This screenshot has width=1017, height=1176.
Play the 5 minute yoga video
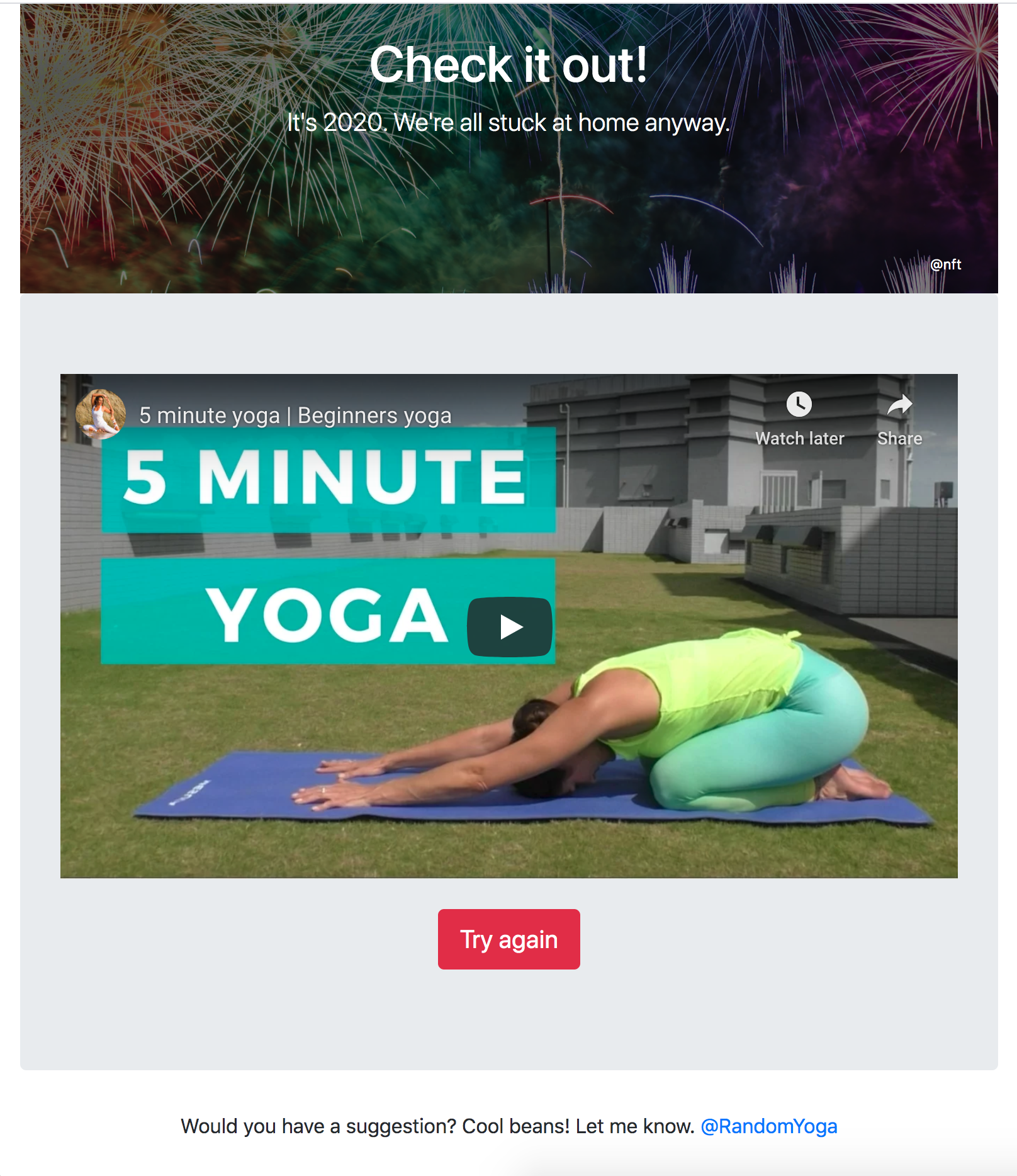tap(509, 627)
